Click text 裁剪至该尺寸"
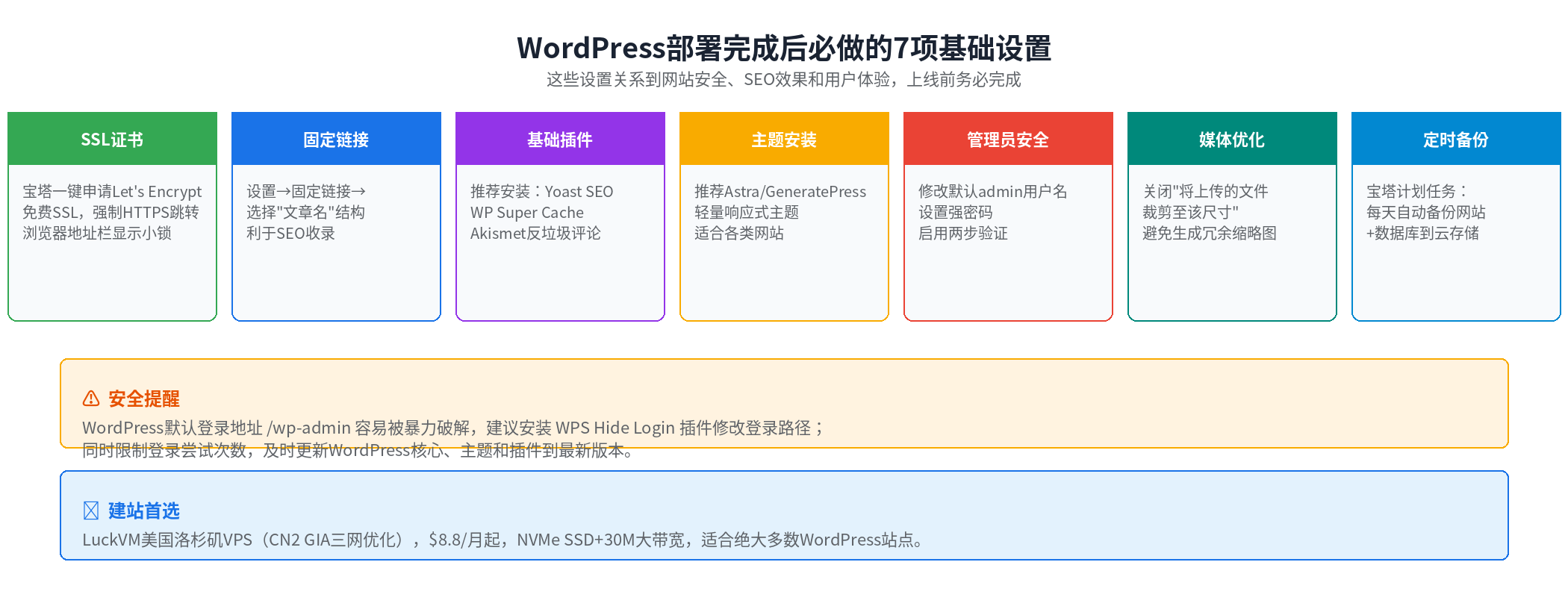 click(x=1190, y=213)
